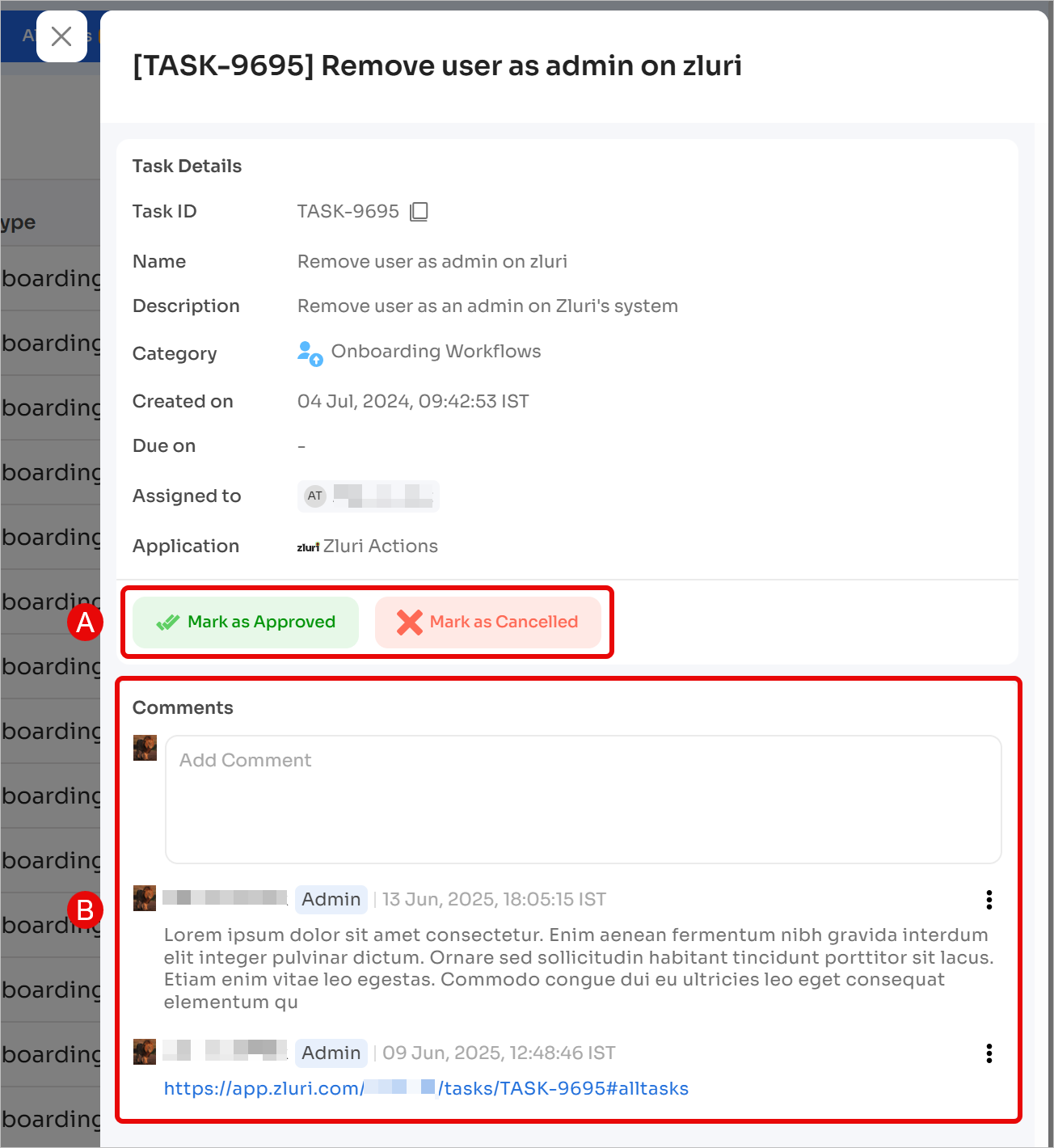Click Admin badge on 13 Jun comment

click(x=331, y=899)
